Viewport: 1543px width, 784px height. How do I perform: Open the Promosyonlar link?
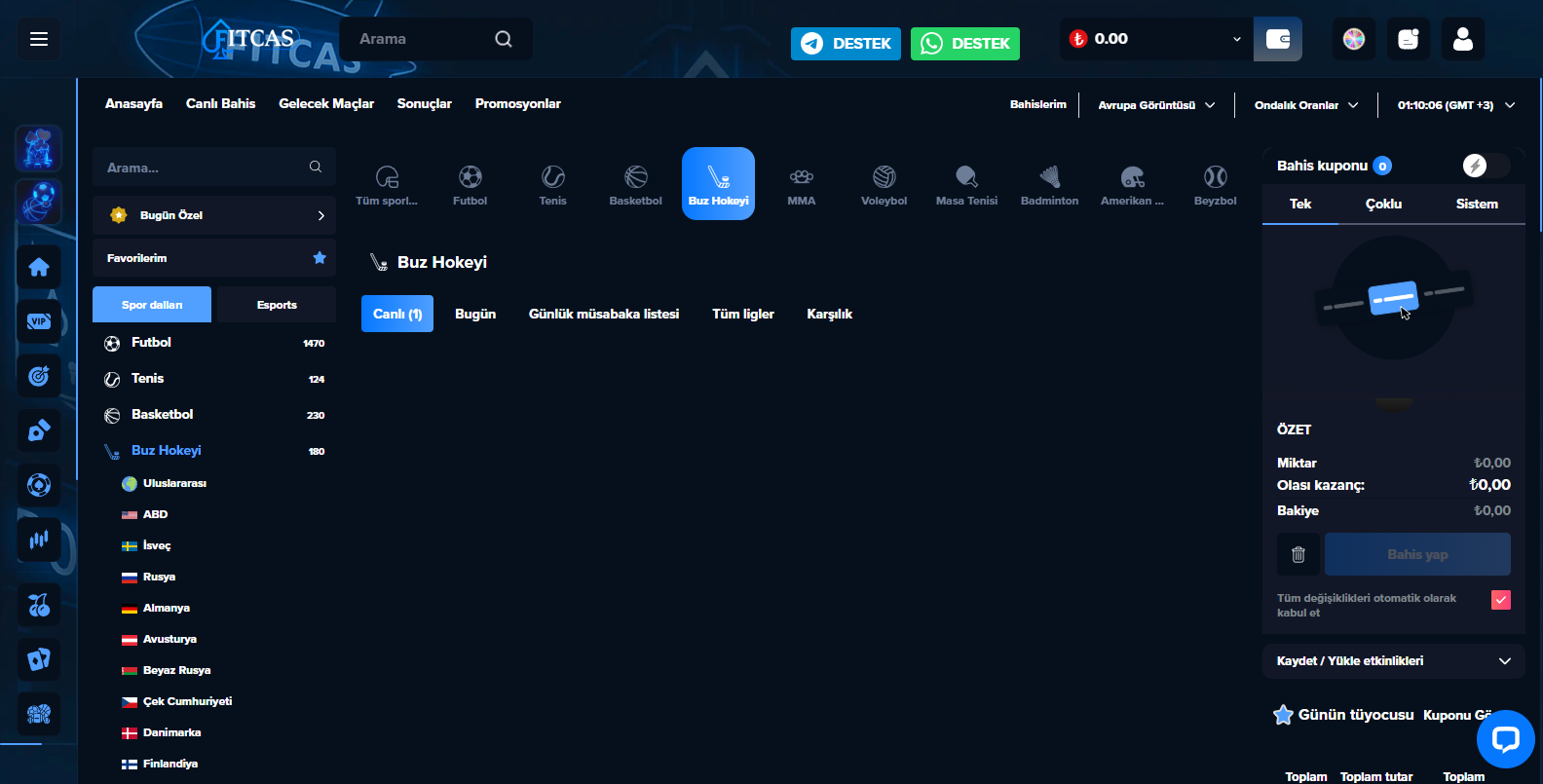pyautogui.click(x=517, y=104)
